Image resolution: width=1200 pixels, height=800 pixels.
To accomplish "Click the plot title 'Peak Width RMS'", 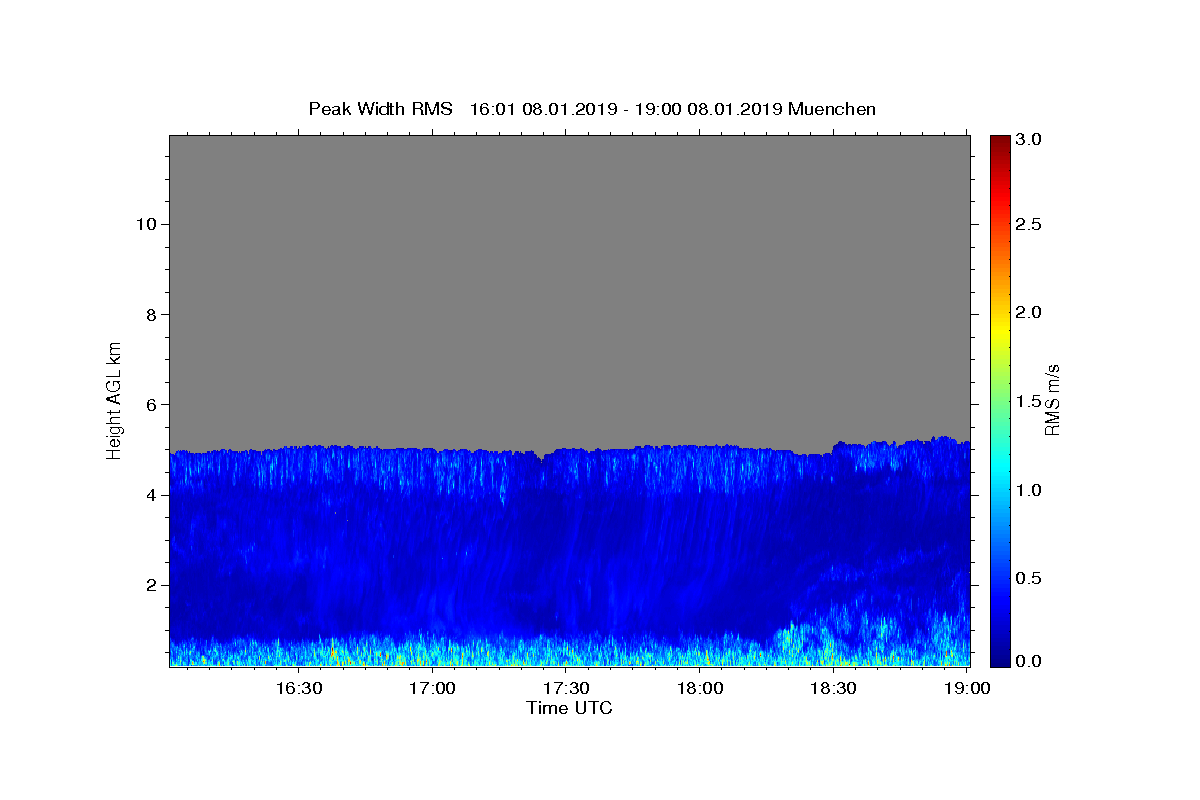I will pyautogui.click(x=380, y=109).
